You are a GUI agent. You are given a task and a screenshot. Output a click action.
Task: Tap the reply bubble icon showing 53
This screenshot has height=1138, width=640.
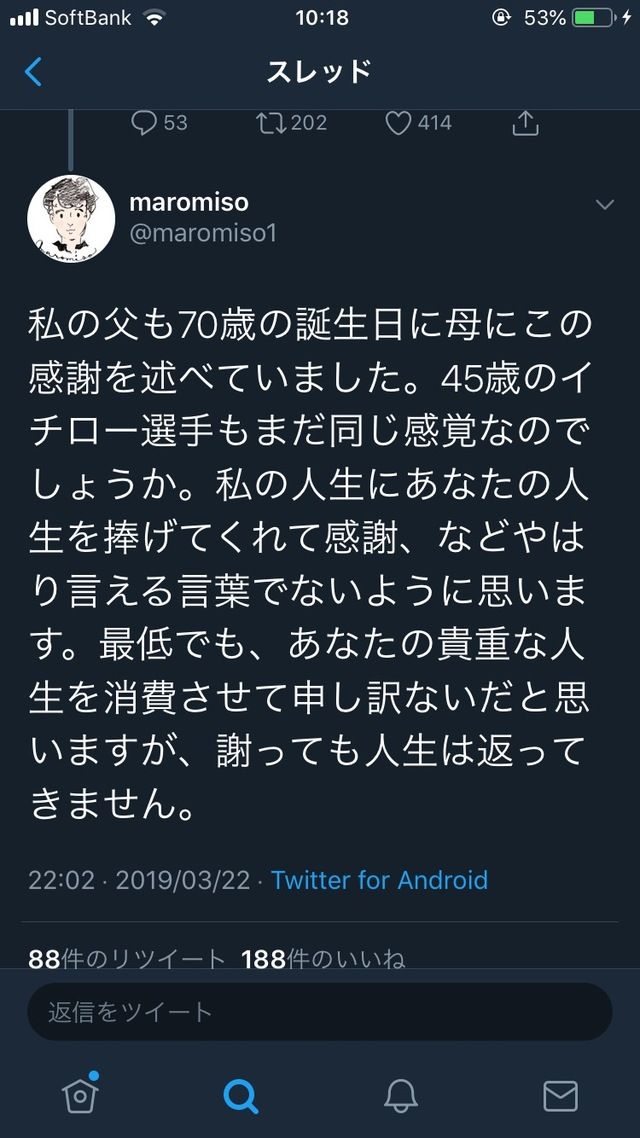click(144, 123)
